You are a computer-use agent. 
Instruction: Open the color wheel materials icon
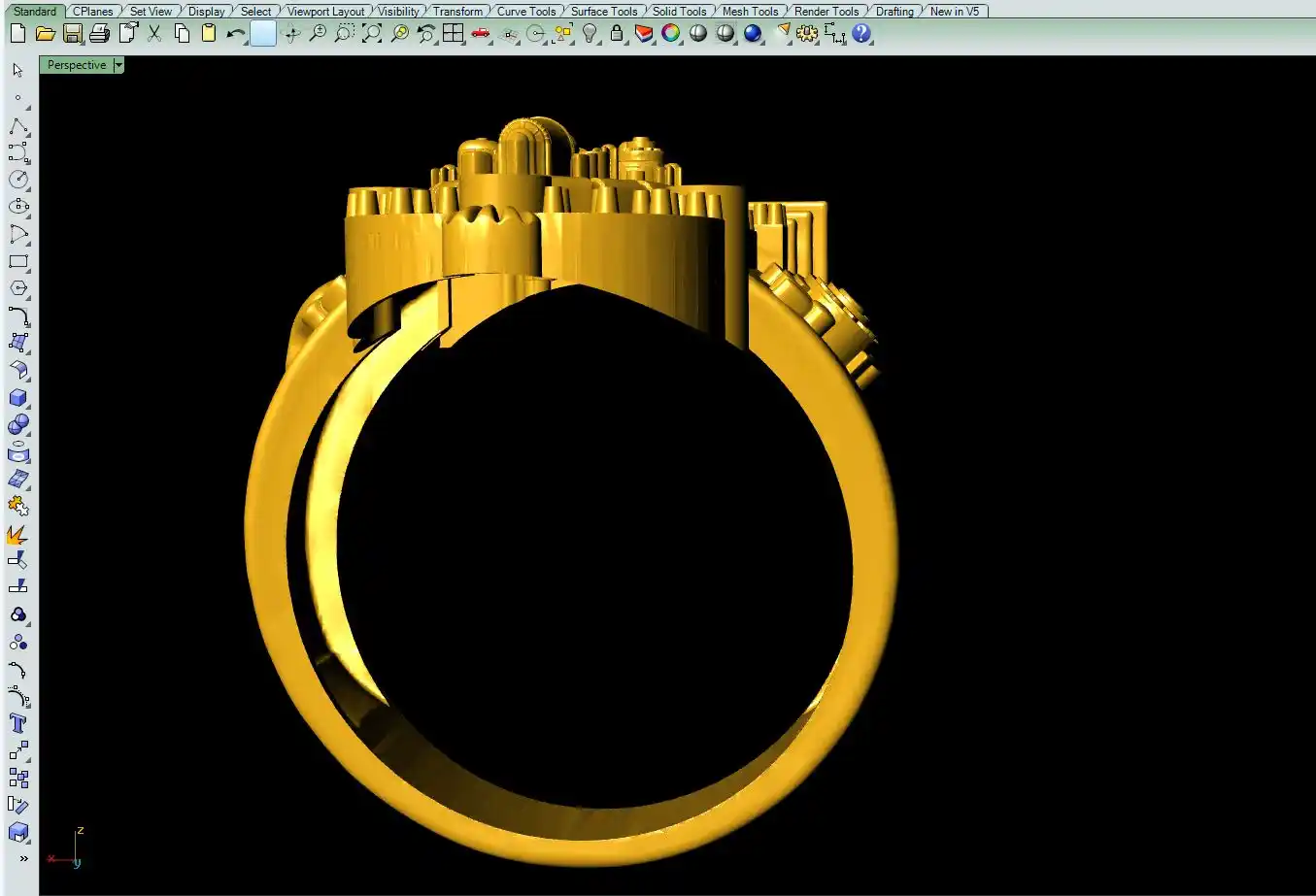click(x=671, y=34)
